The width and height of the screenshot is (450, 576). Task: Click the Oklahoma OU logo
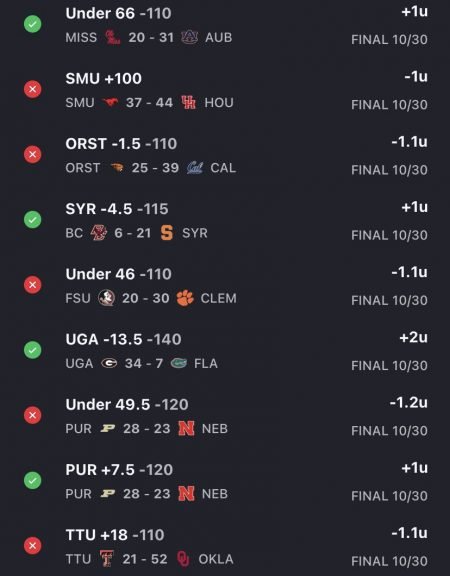pos(183,559)
